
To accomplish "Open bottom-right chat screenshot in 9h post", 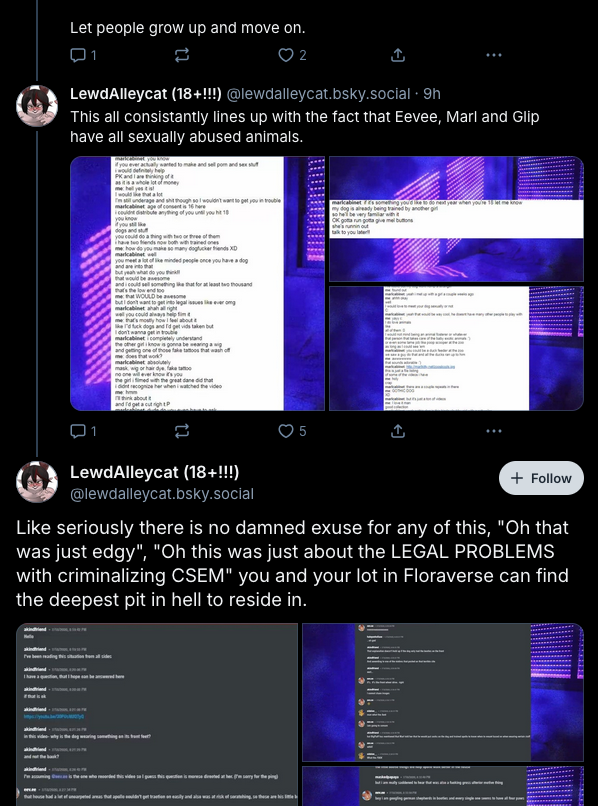I will (456, 349).
